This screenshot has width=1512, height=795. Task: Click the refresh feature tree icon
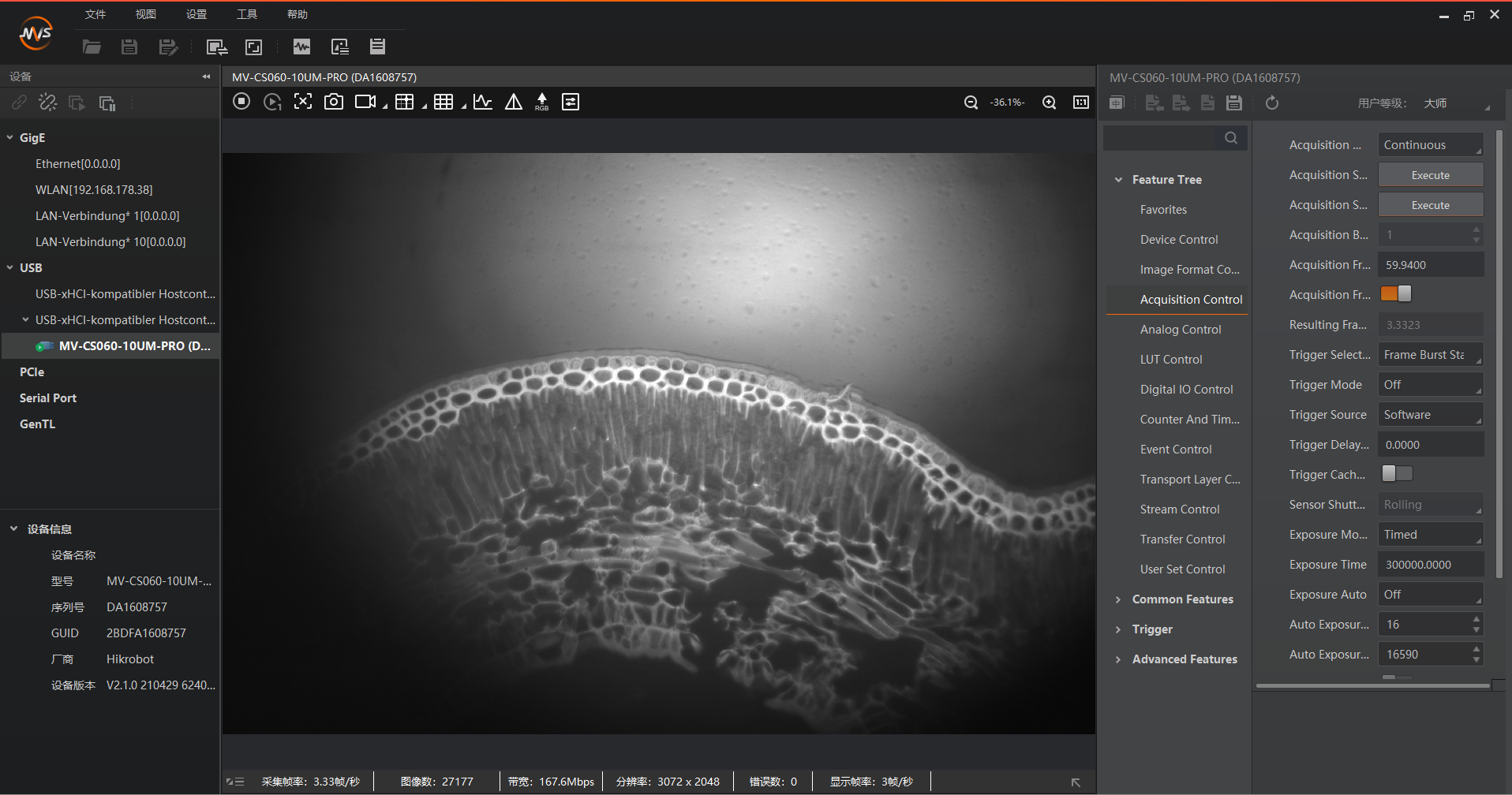(1271, 103)
